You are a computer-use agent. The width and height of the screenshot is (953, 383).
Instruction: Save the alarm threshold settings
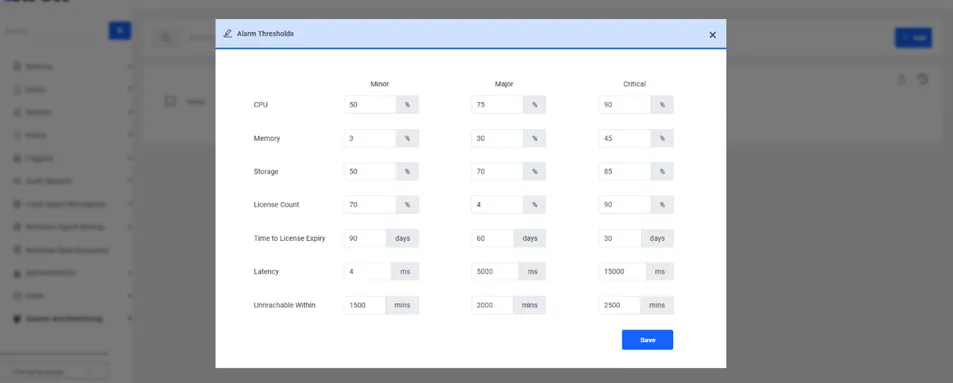[647, 340]
